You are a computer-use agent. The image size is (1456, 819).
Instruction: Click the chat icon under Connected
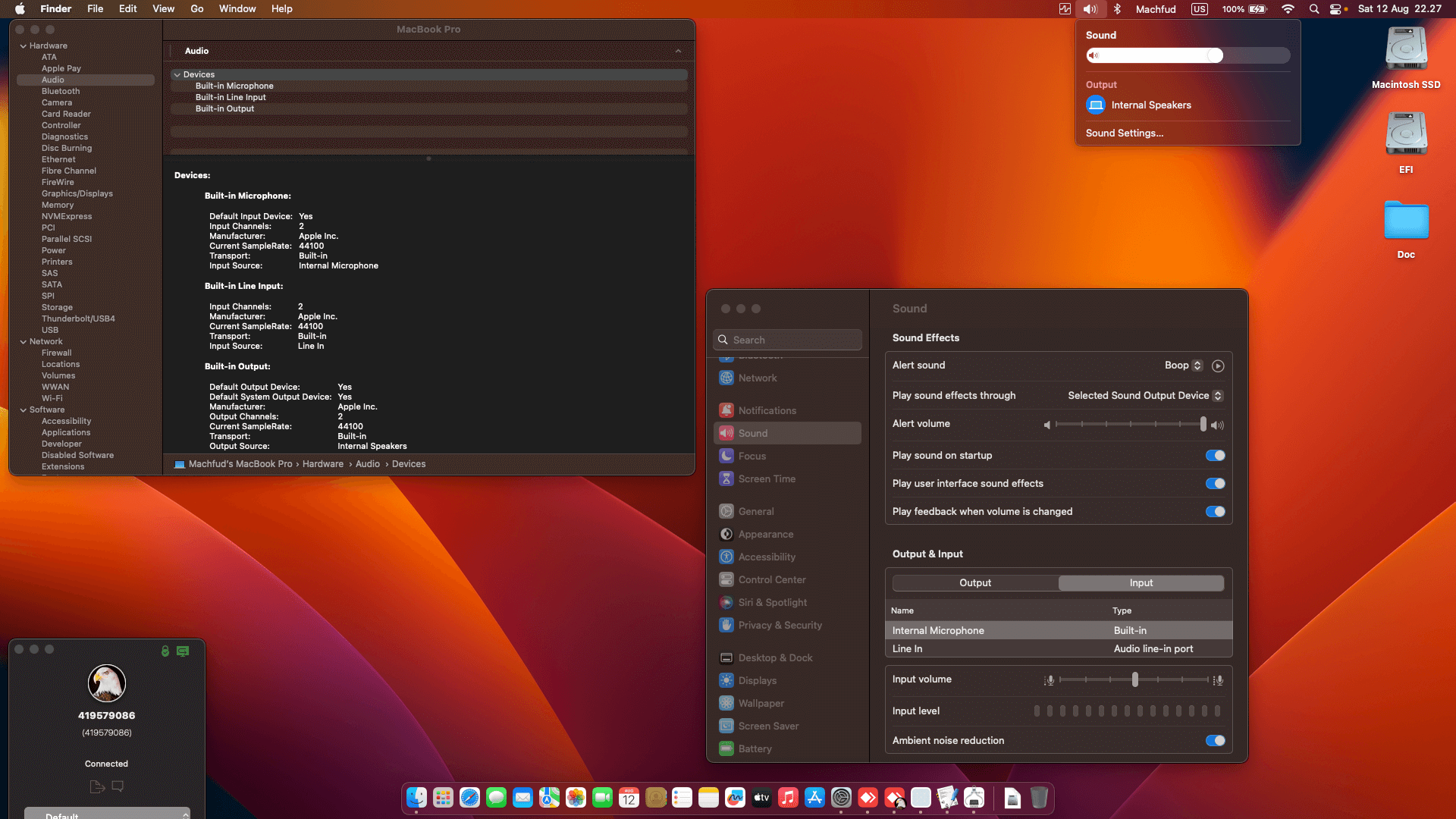point(118,786)
